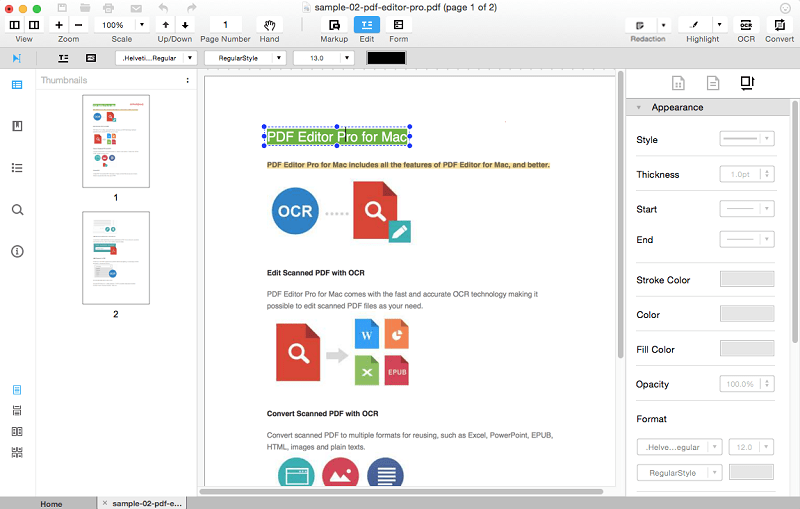Click the Convert toolbar icon

coord(779,25)
